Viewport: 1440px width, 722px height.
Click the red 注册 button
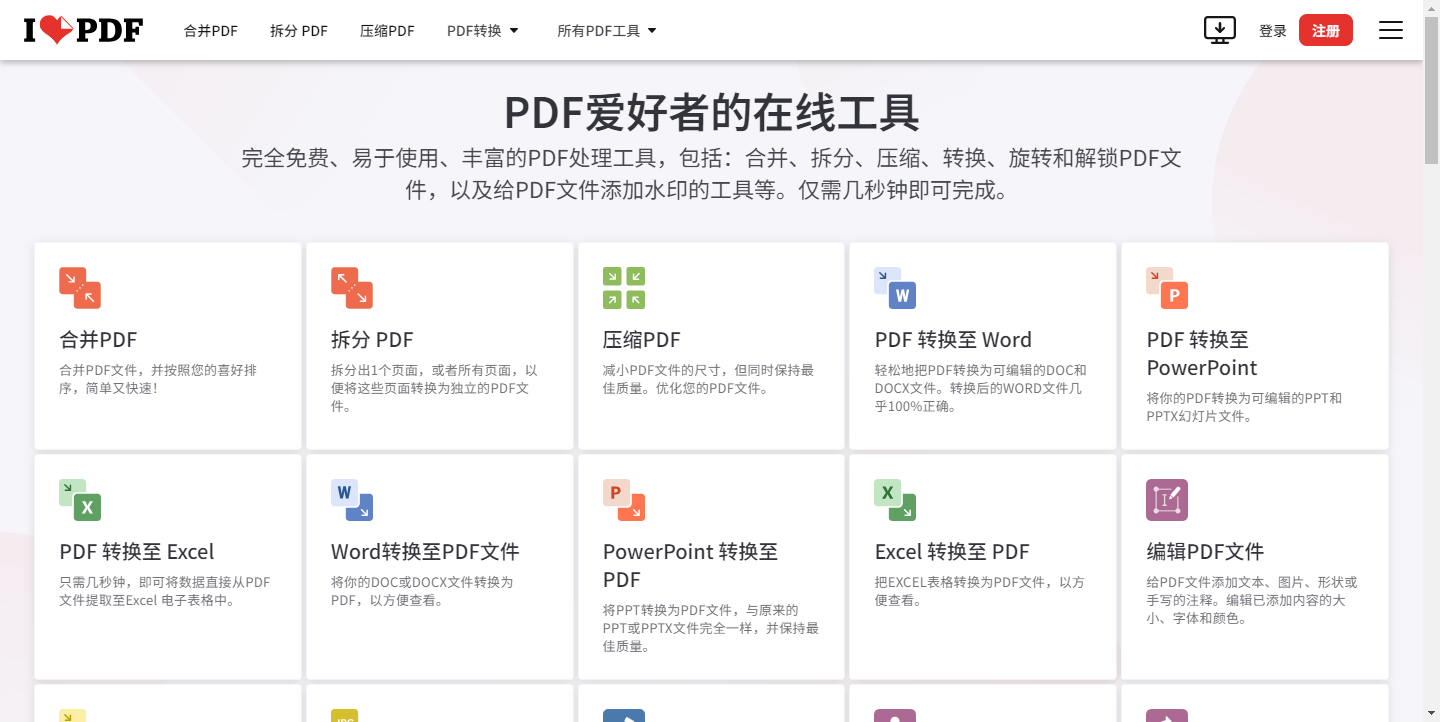coord(1326,30)
